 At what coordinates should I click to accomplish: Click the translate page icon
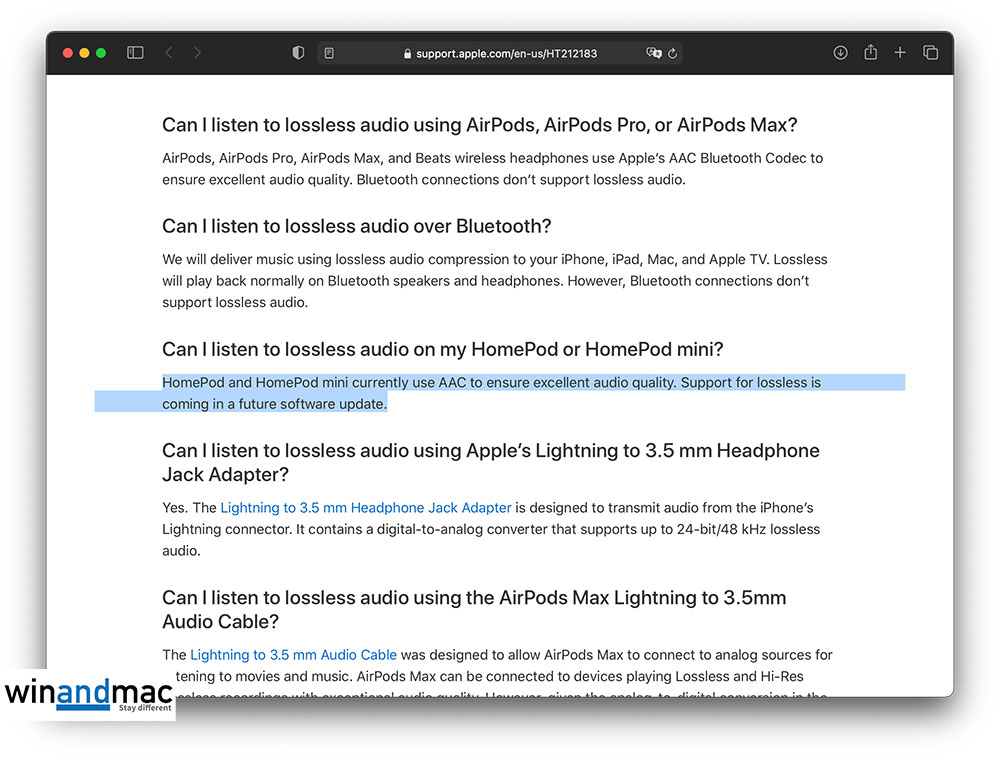point(654,53)
